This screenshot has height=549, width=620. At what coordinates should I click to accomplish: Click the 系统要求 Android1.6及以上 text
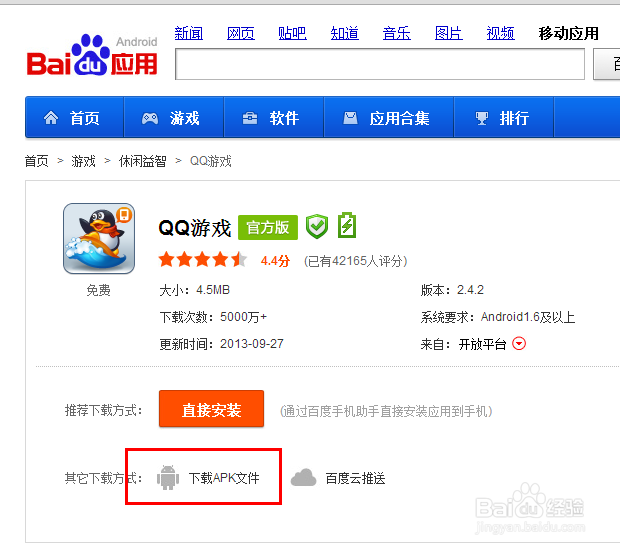pyautogui.click(x=497, y=317)
